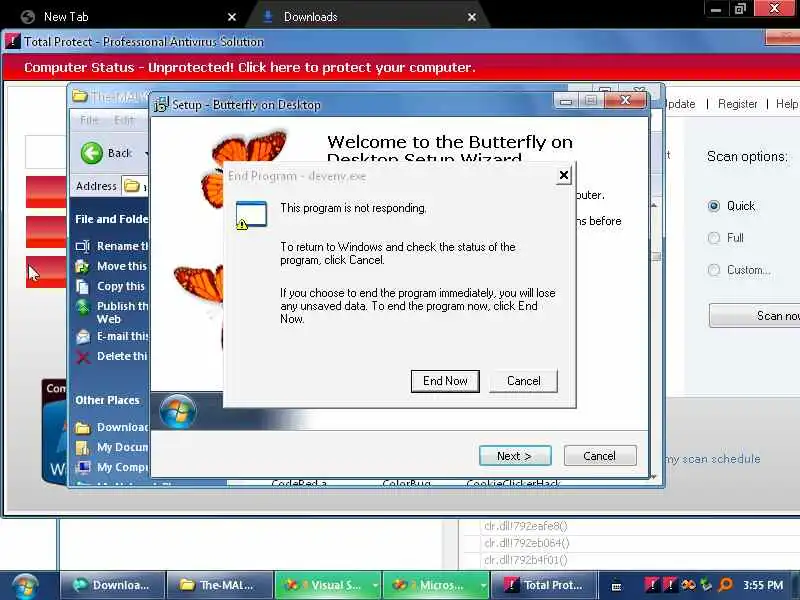Click the Back arrow in explorer window
Image resolution: width=800 pixels, height=600 pixels.
point(92,153)
